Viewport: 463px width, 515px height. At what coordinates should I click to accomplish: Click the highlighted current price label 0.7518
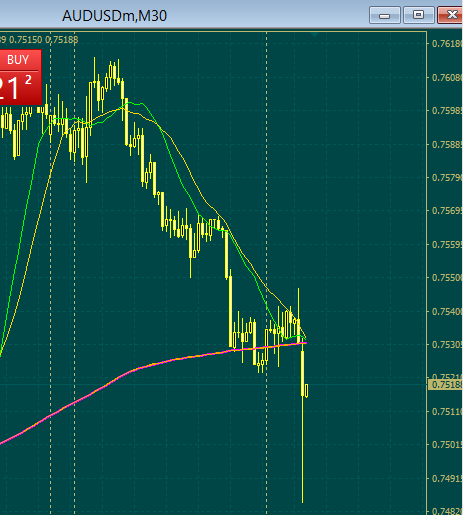click(x=446, y=385)
